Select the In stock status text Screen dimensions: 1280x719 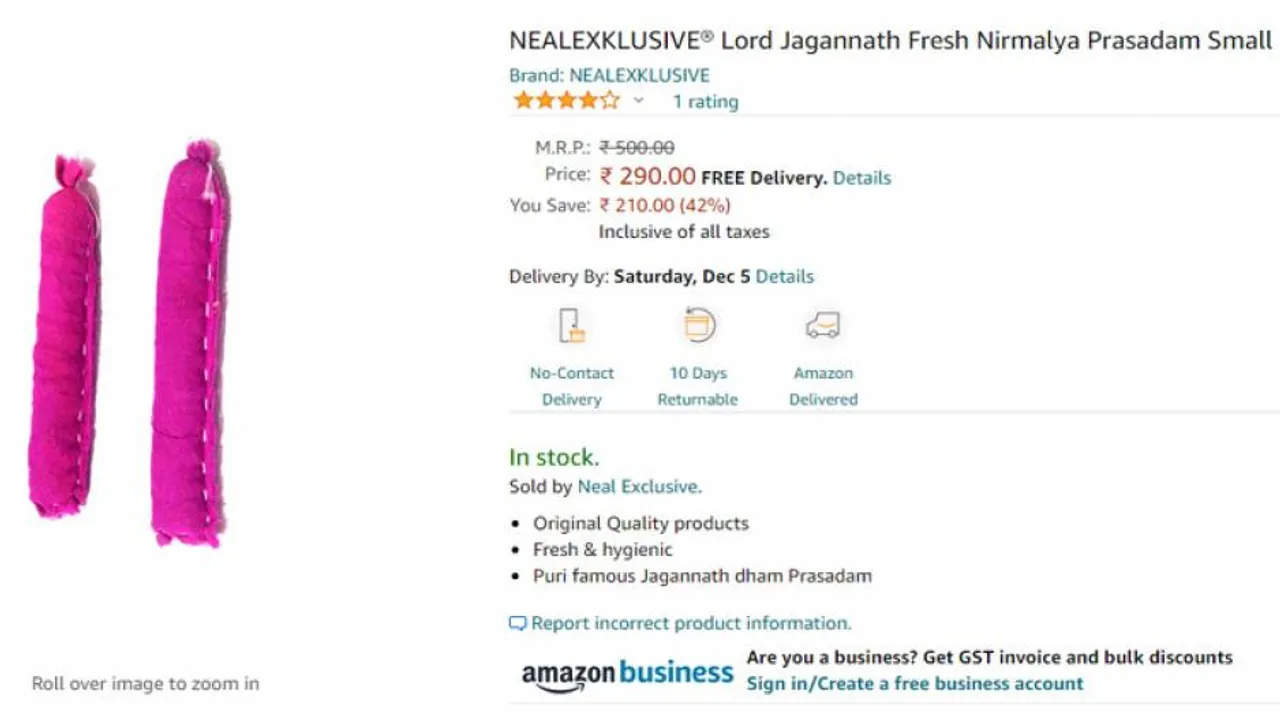pyautogui.click(x=552, y=457)
